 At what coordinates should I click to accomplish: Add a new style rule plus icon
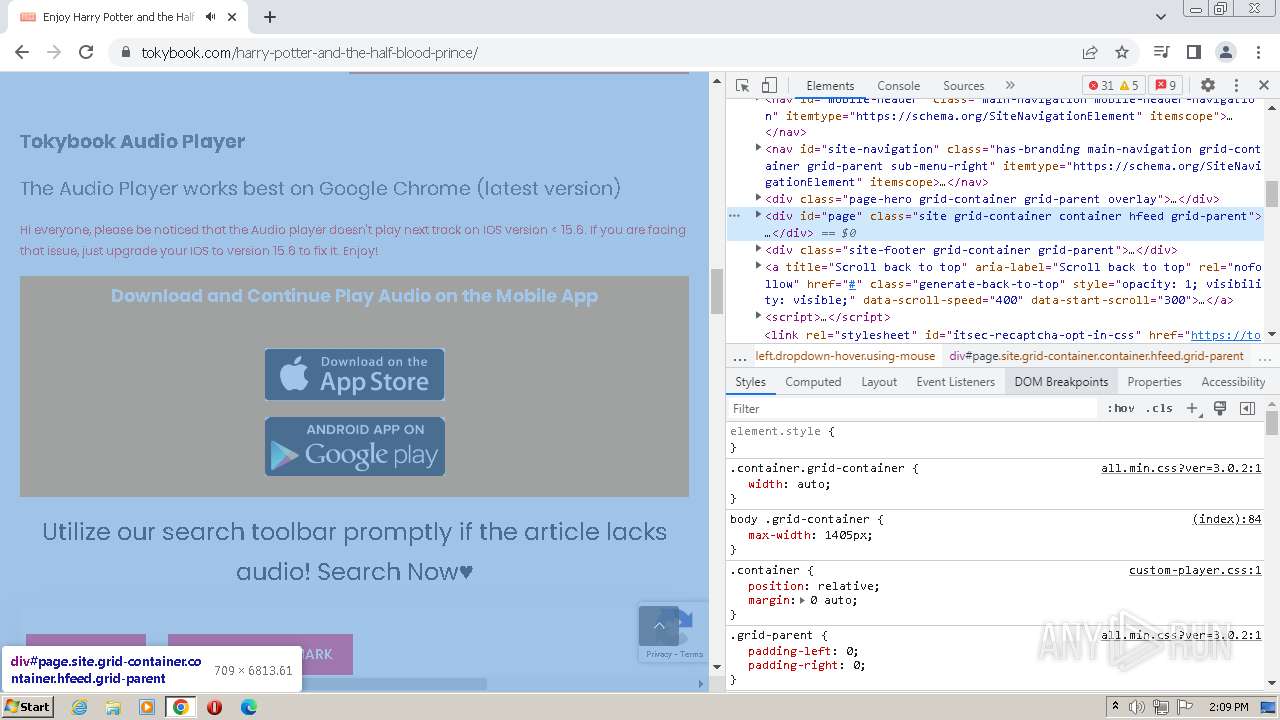[1192, 408]
